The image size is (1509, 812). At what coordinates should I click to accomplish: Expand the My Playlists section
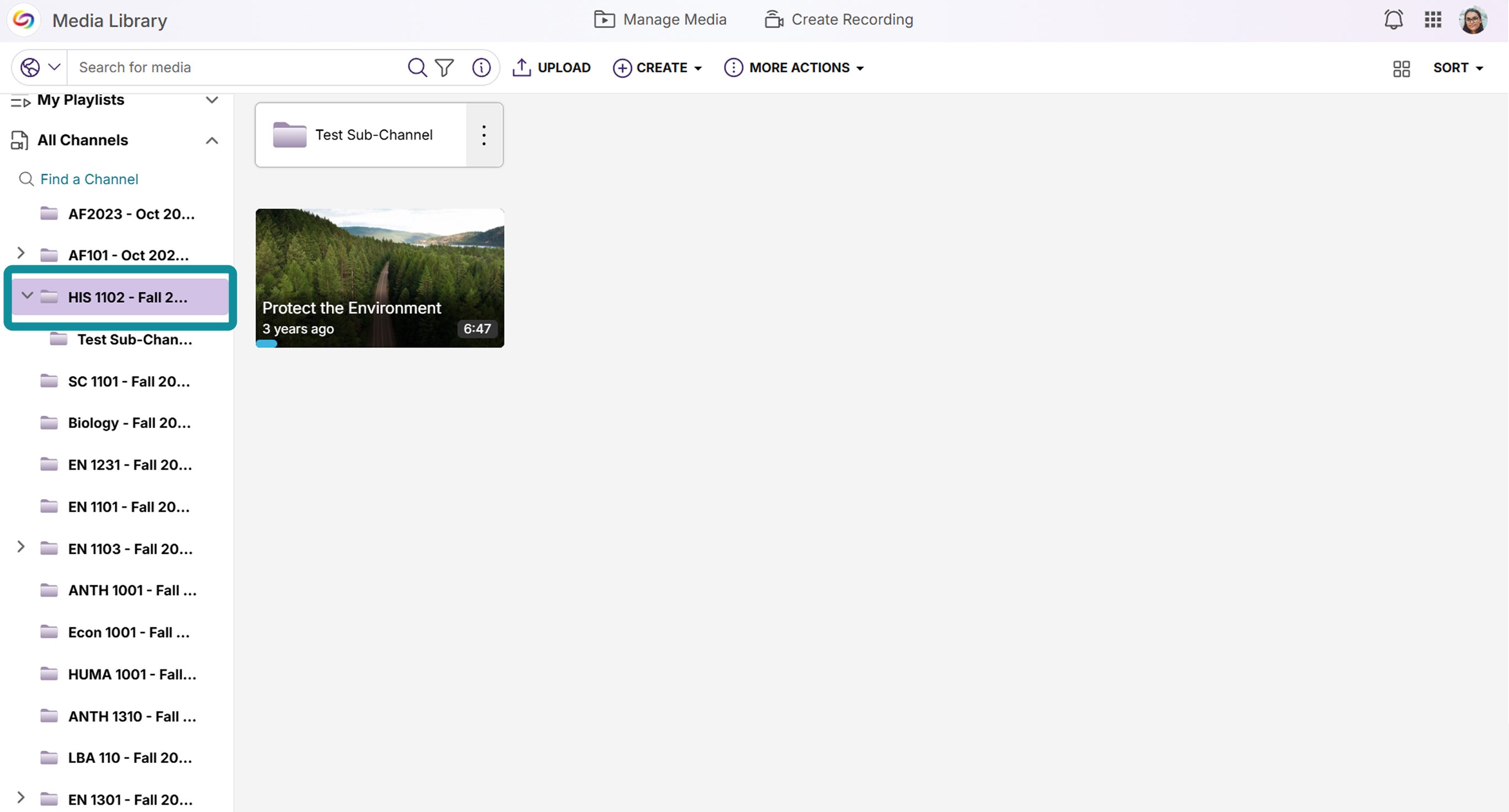pos(212,100)
